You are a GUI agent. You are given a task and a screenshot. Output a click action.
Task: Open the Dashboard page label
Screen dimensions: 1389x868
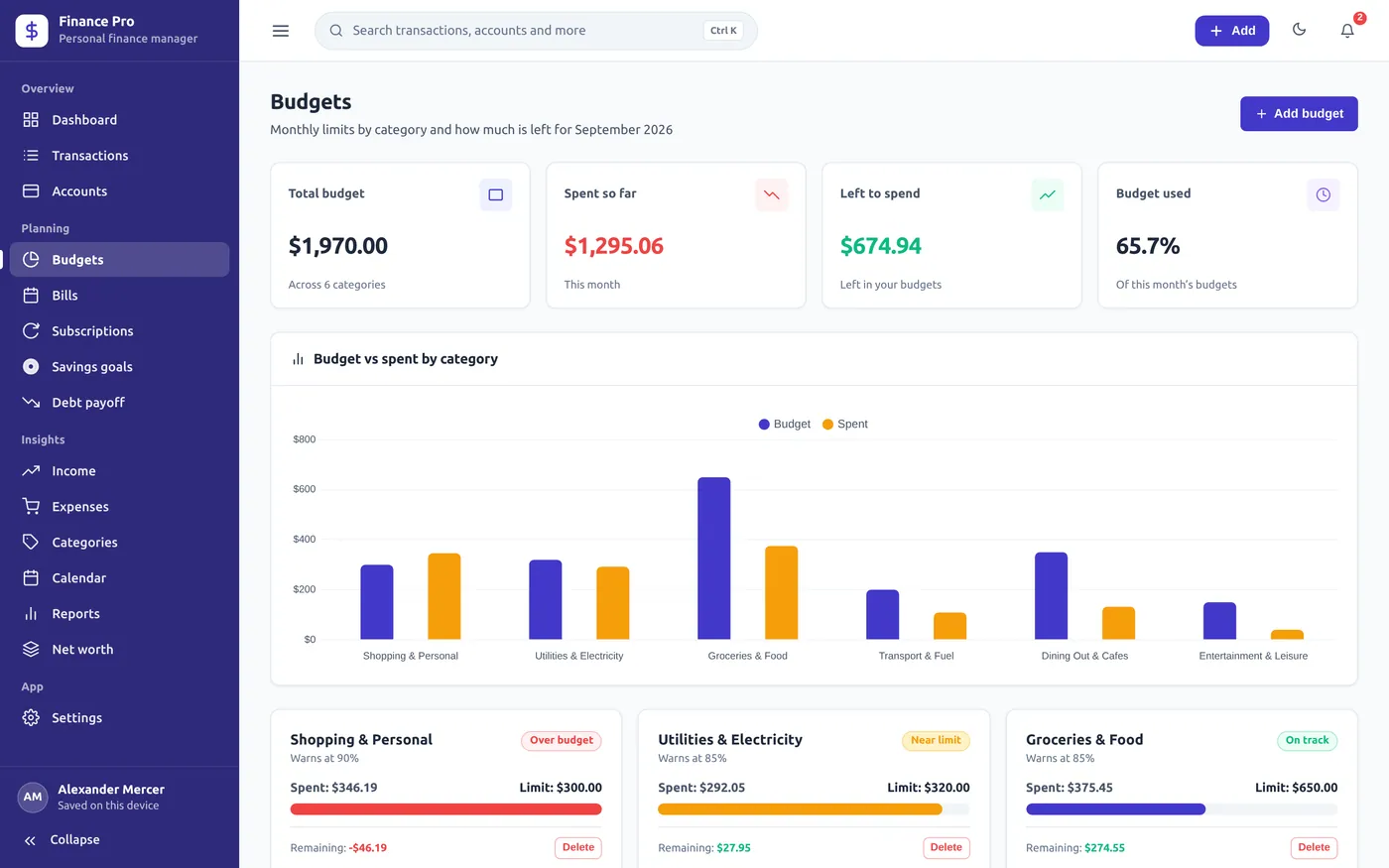pos(84,120)
